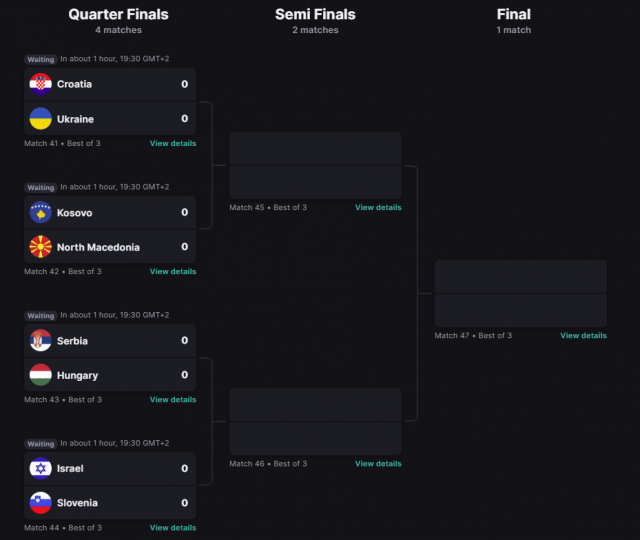Select the empty Final match card
640x540 pixels.
[520, 293]
